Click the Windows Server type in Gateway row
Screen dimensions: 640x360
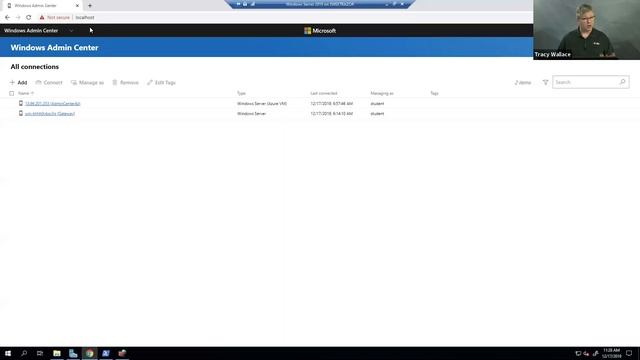point(251,114)
